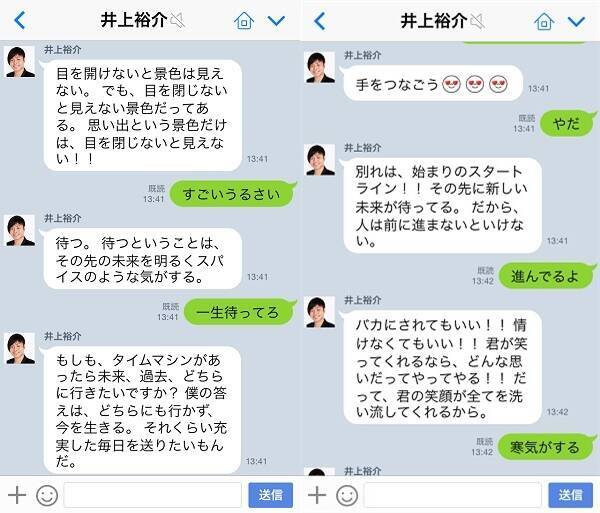Focus message input field in right chat
The image size is (600, 513).
[x=453, y=495]
